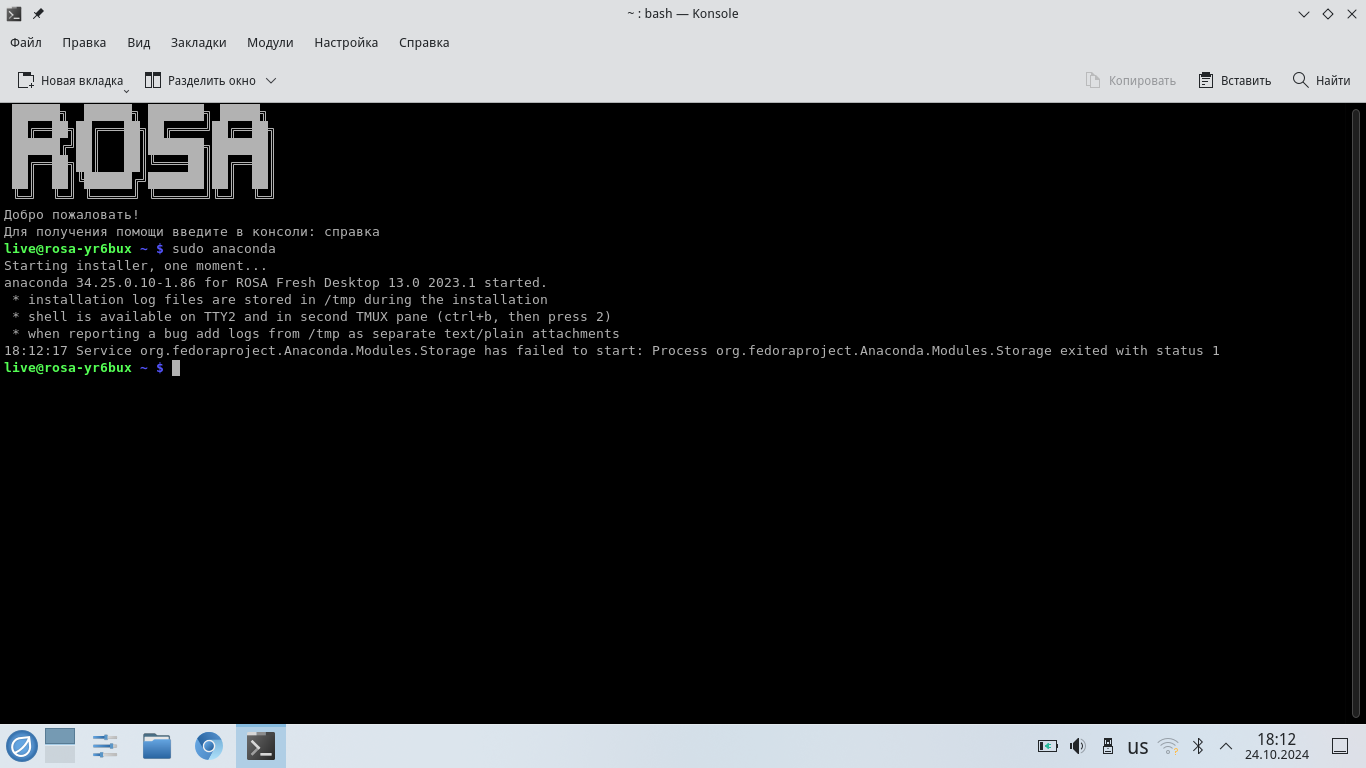1366x768 pixels.
Task: Paste clipboard with the Вставить button
Action: click(x=1234, y=80)
